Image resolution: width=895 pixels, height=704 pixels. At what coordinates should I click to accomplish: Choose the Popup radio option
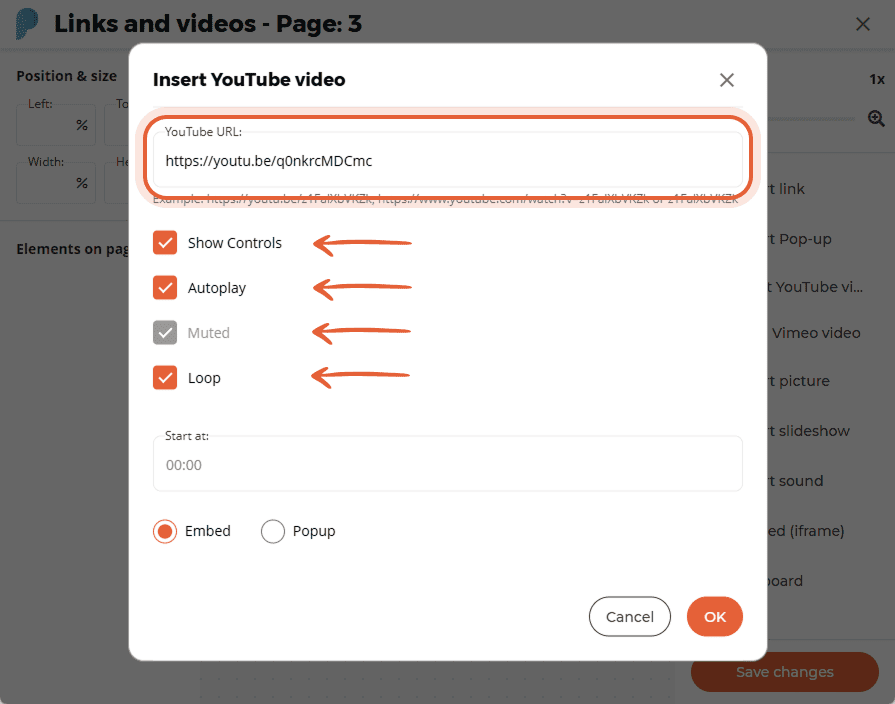(x=272, y=531)
